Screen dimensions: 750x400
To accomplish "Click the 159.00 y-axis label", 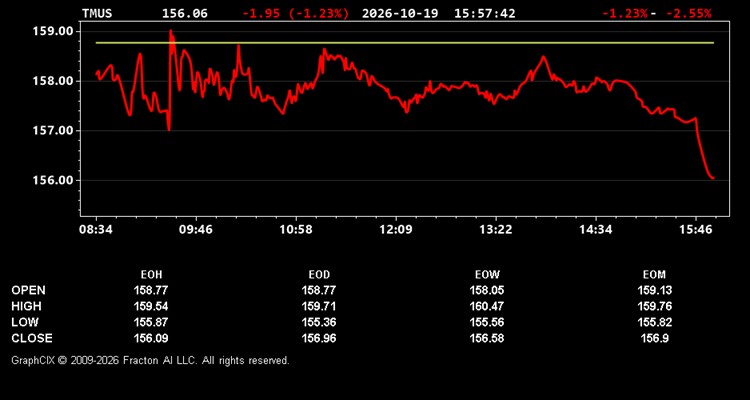I will pos(53,31).
